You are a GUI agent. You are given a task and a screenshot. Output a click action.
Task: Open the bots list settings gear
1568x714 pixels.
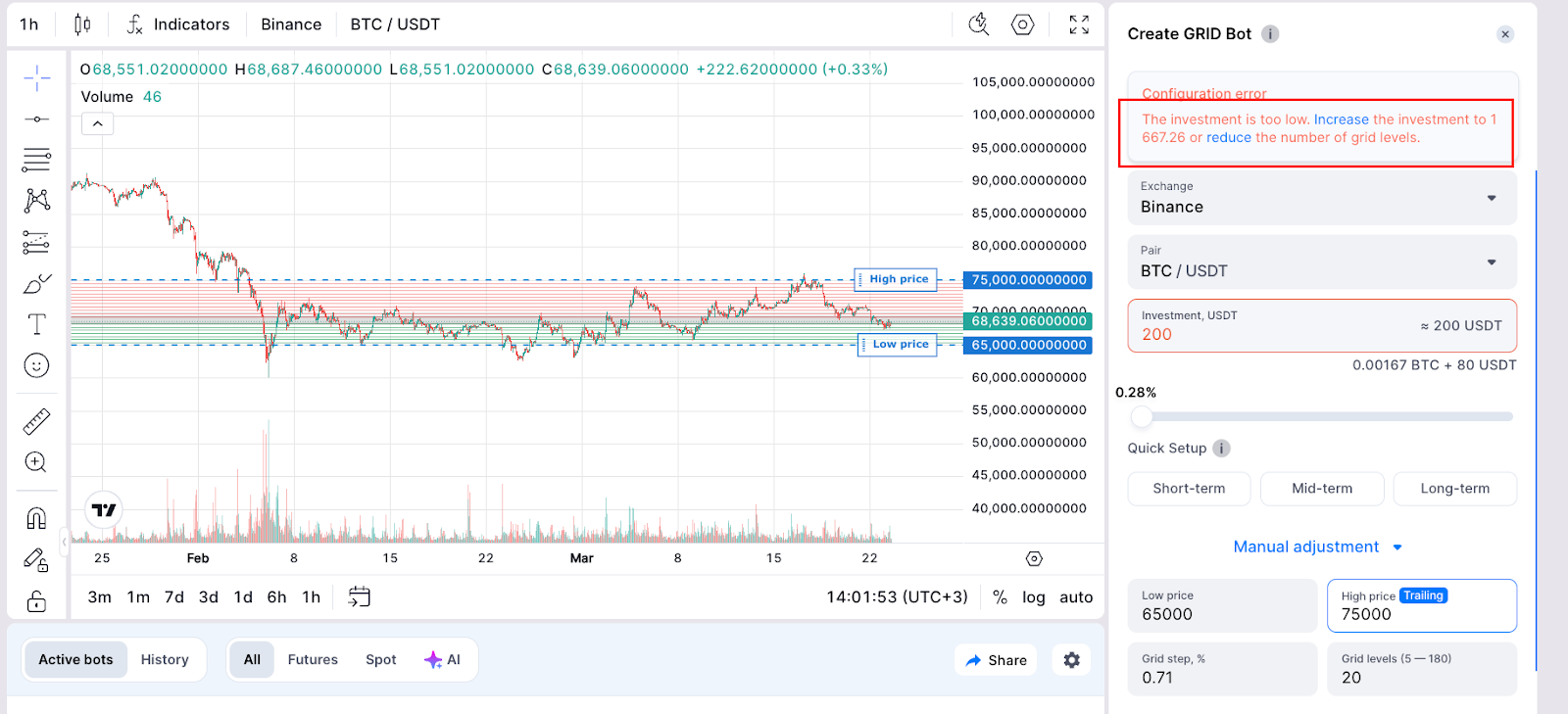pos(1072,660)
